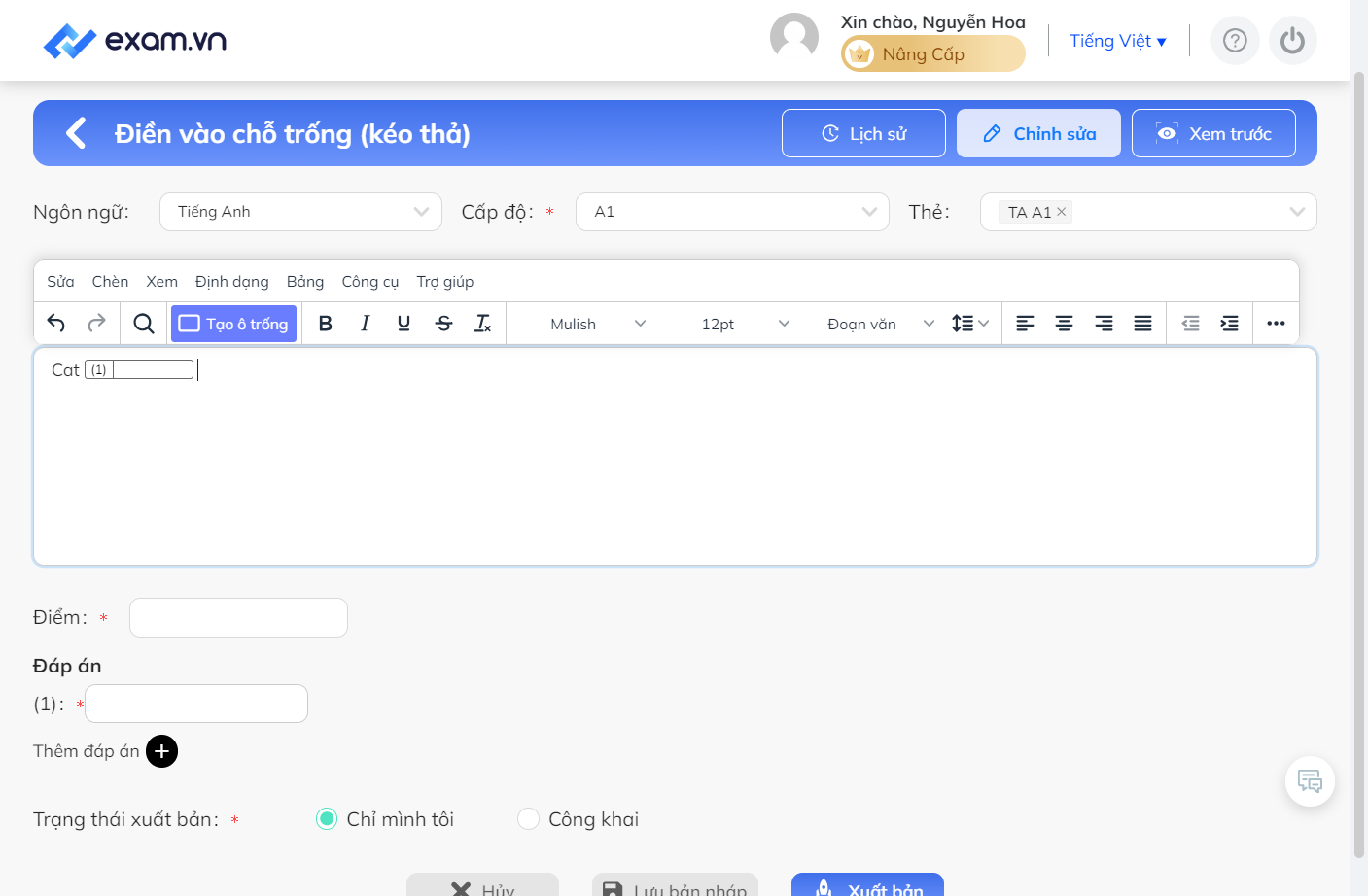1368x896 pixels.
Task: Open the 'Định dạng' editor menu
Action: (x=231, y=282)
